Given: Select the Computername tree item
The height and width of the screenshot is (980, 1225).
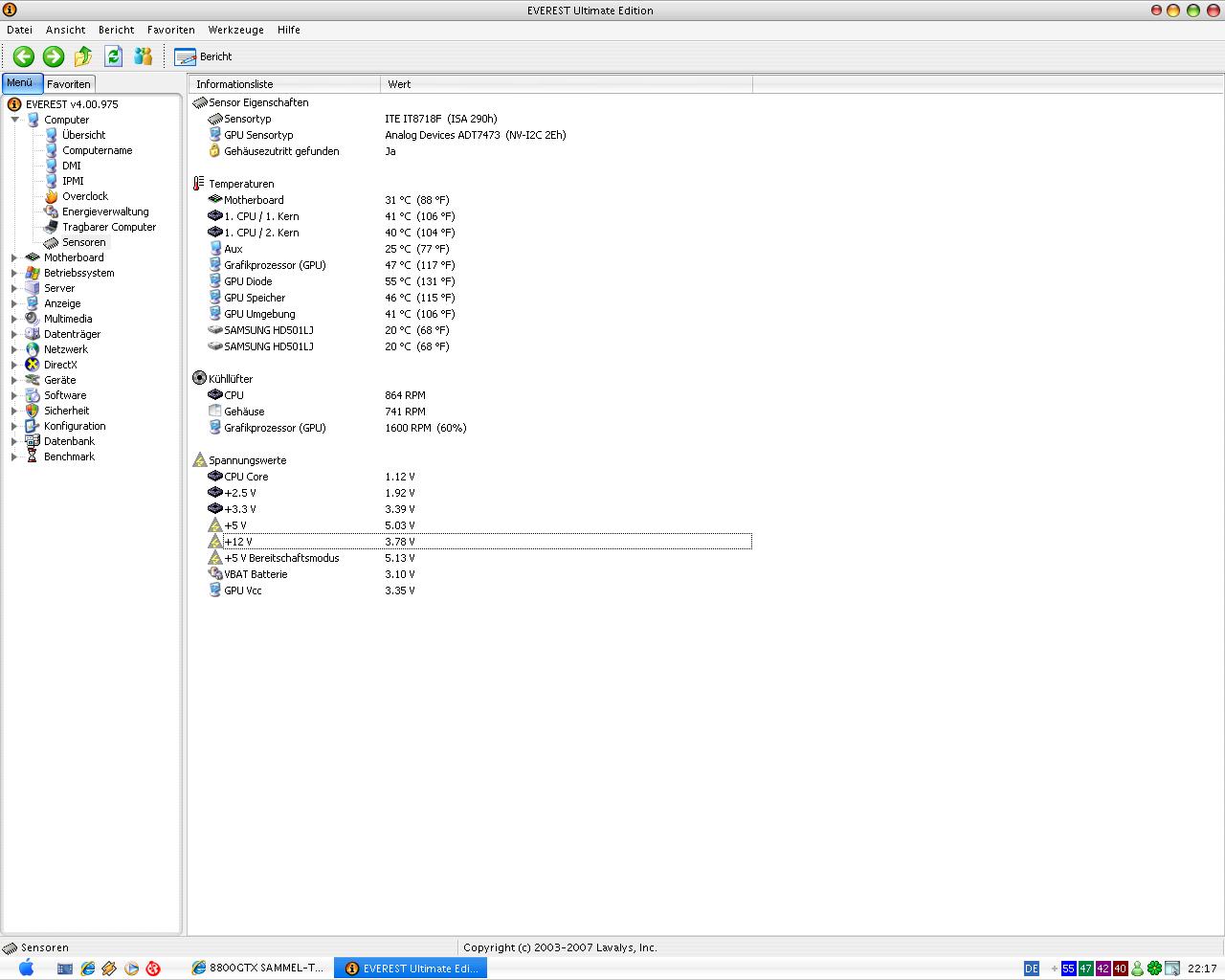Looking at the screenshot, I should point(98,150).
